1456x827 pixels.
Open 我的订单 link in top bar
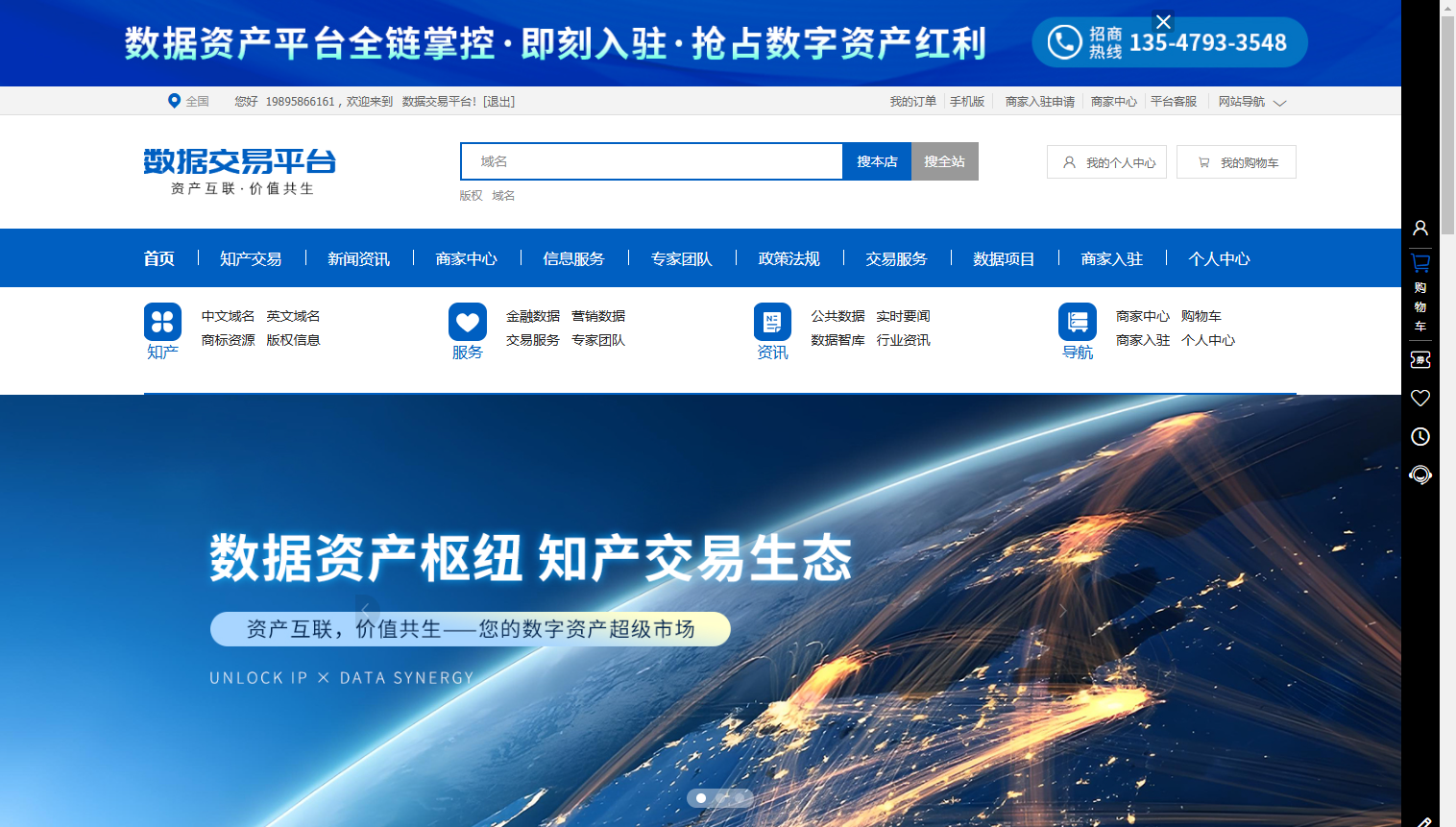(912, 102)
